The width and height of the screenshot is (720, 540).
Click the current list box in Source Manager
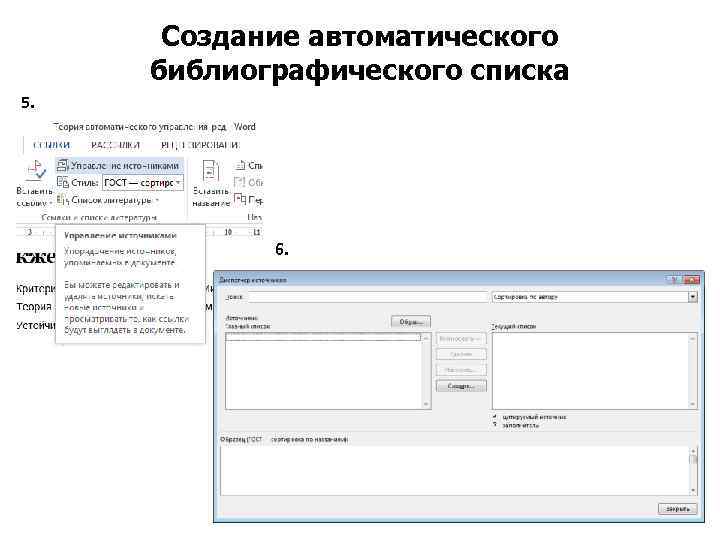point(595,371)
